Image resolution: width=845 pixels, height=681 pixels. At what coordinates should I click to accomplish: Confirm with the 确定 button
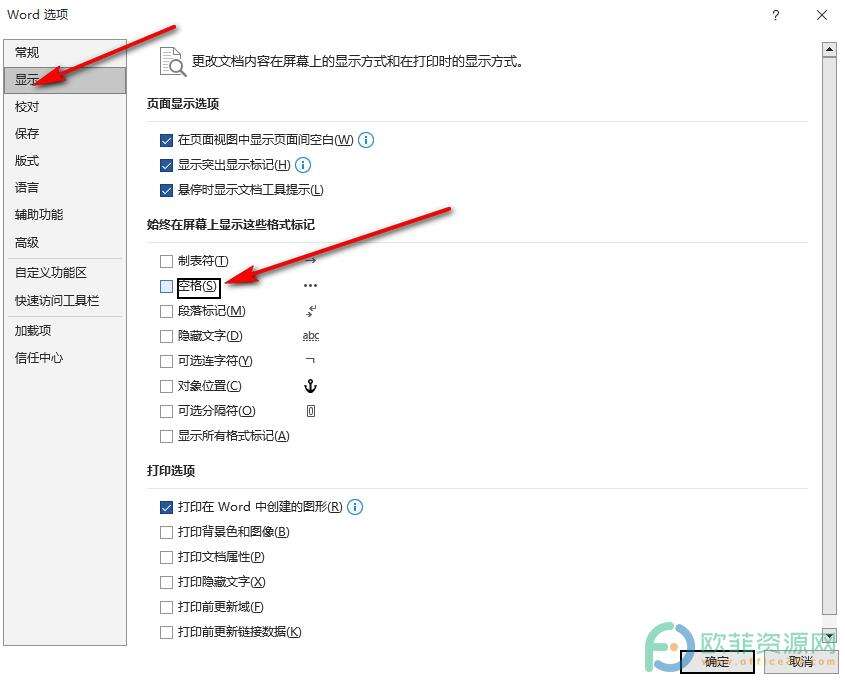717,662
